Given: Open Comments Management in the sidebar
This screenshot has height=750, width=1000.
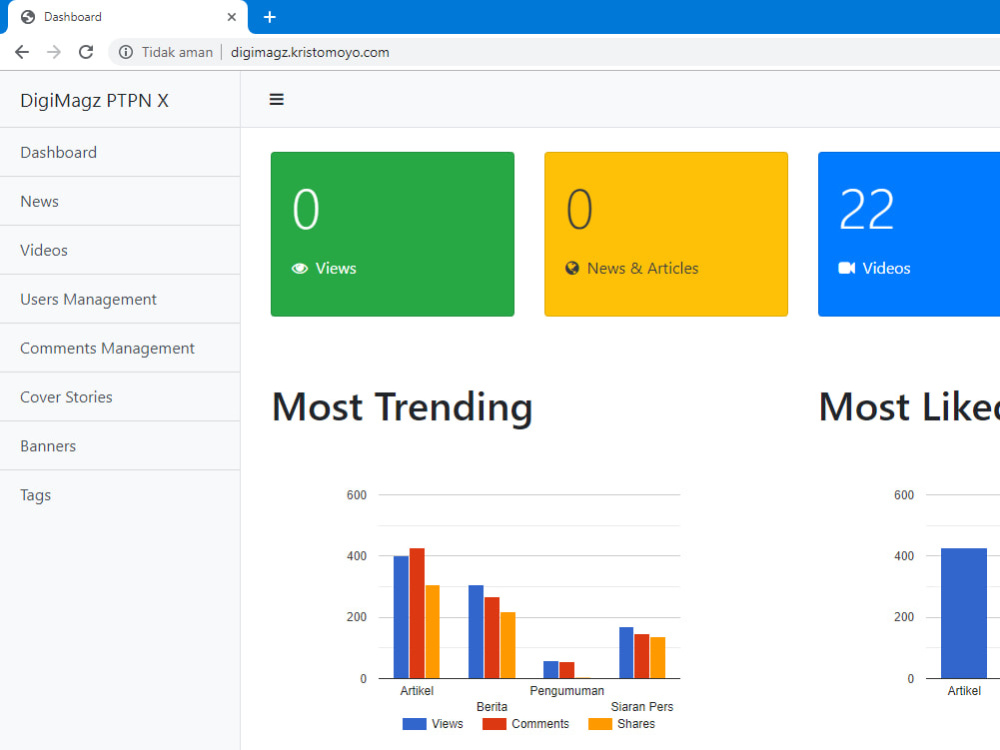Looking at the screenshot, I should click(x=120, y=348).
